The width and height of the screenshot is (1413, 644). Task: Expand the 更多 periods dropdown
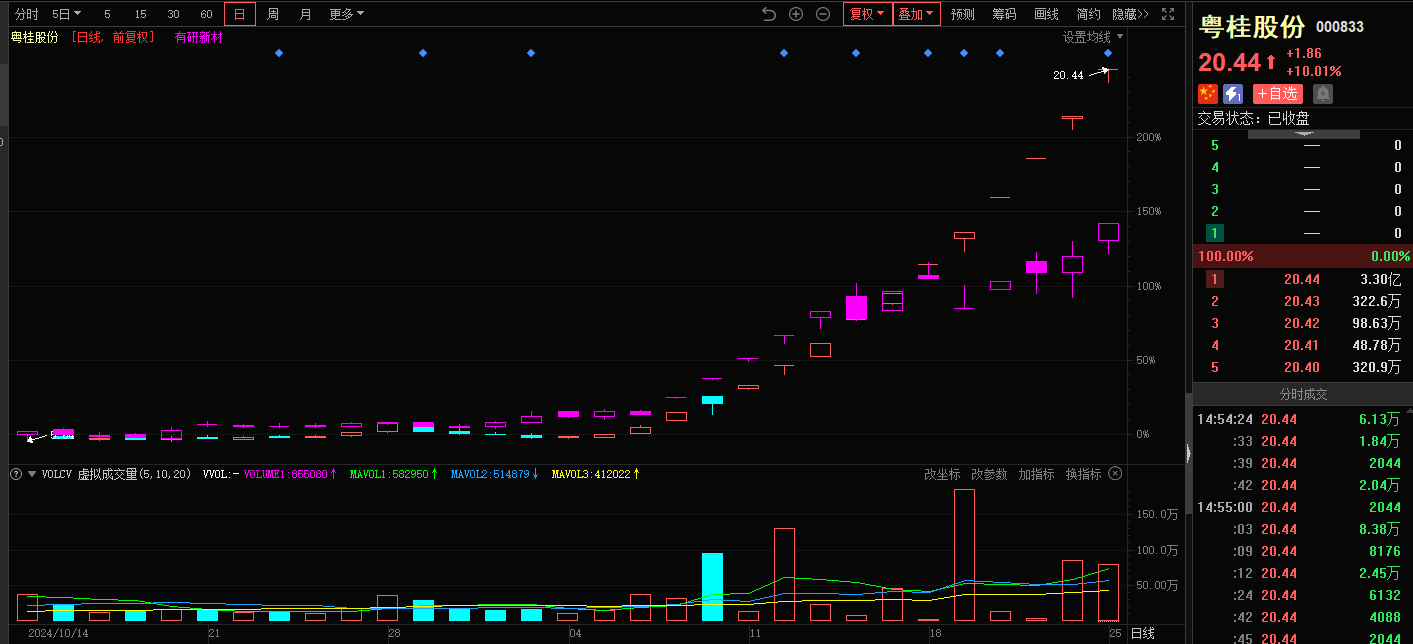pyautogui.click(x=346, y=14)
